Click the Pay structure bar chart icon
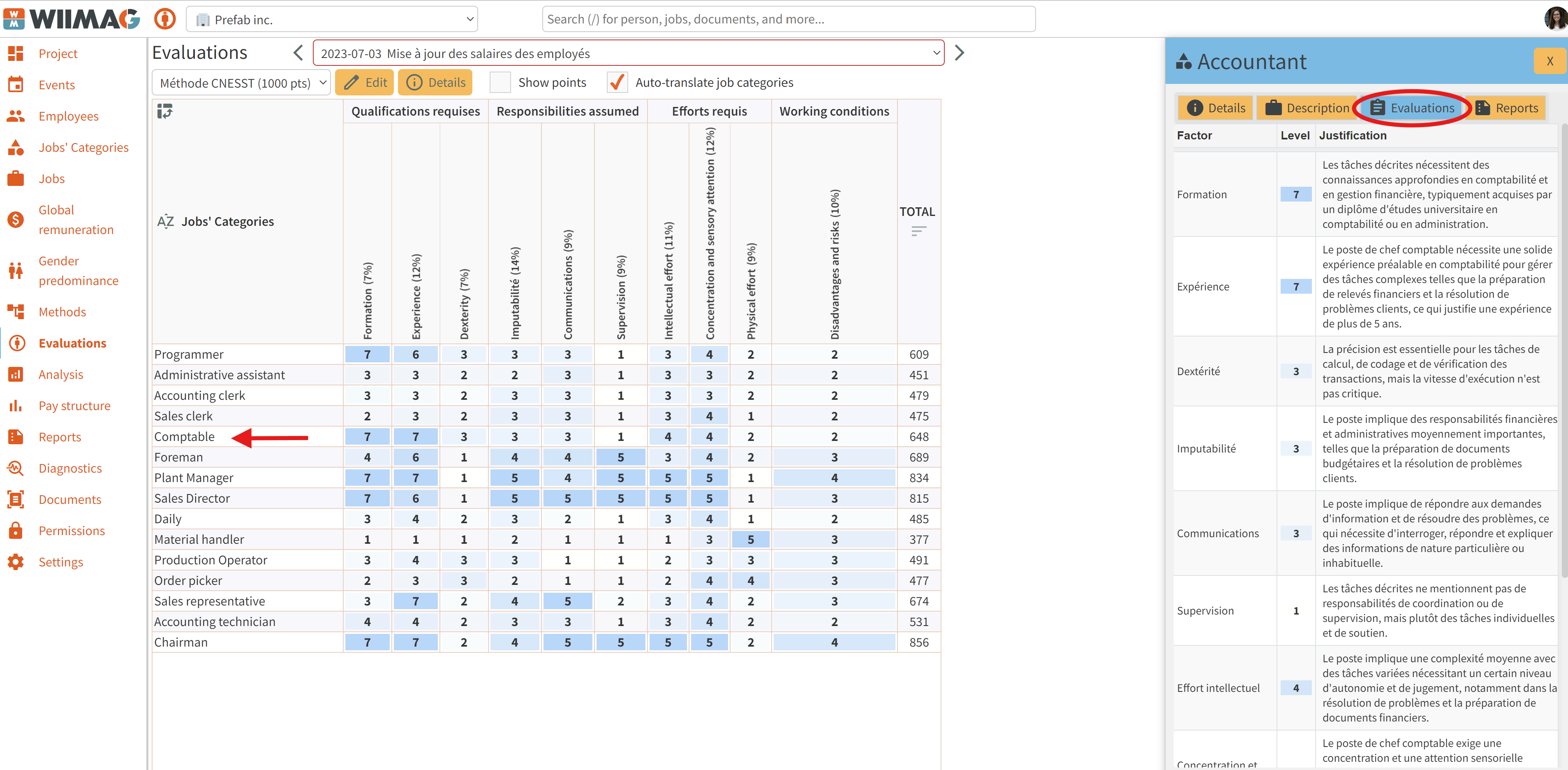The width and height of the screenshot is (1568, 770). (x=16, y=406)
